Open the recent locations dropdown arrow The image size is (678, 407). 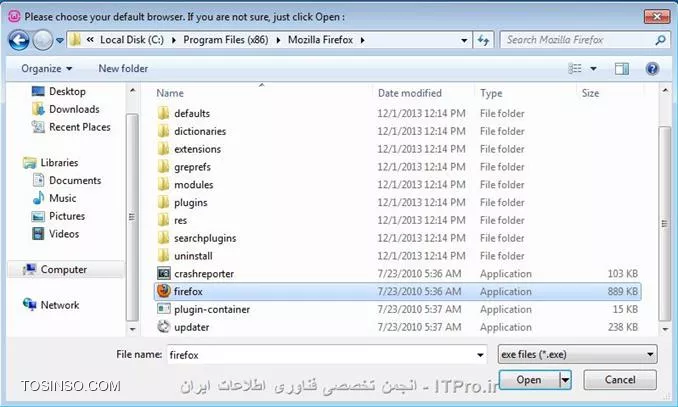(60, 40)
